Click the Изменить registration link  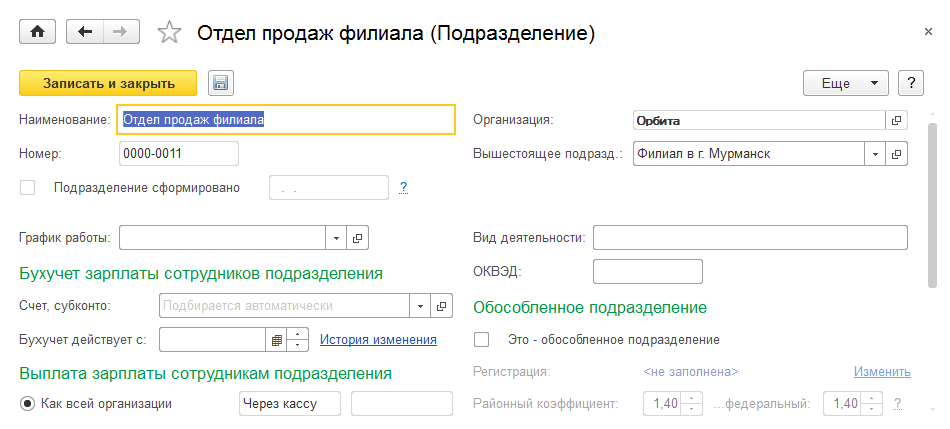click(x=882, y=372)
